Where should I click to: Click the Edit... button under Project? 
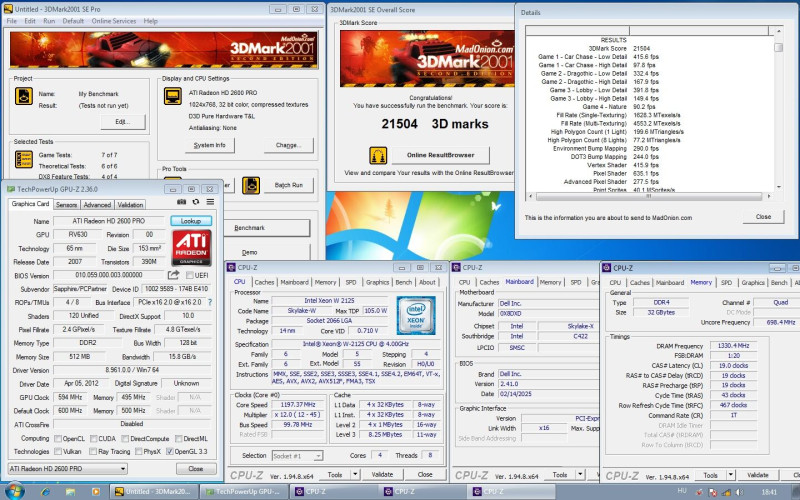[x=122, y=122]
